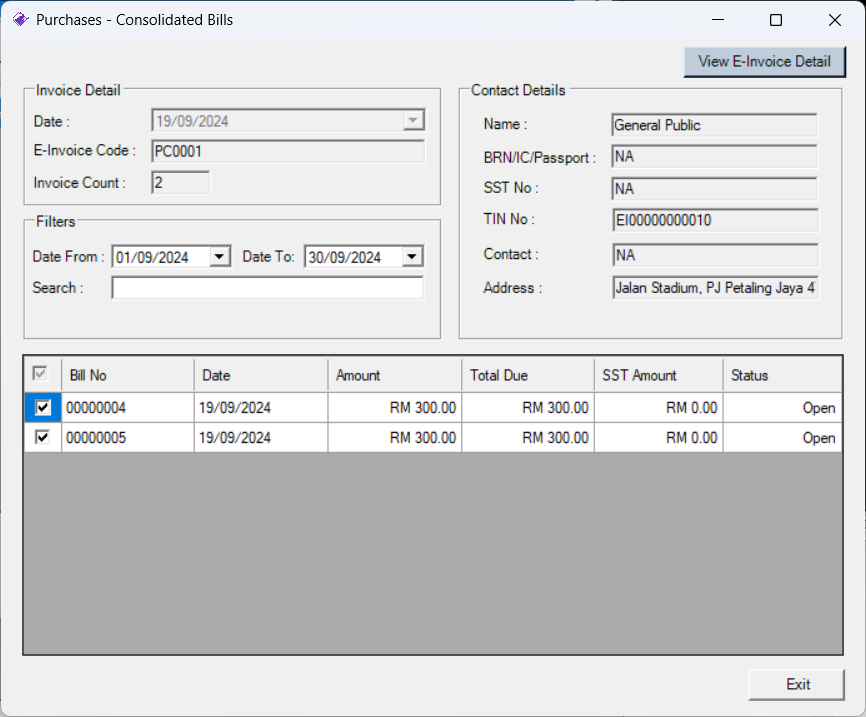The width and height of the screenshot is (866, 717).
Task: Open the Date From dropdown calendar
Action: point(220,257)
